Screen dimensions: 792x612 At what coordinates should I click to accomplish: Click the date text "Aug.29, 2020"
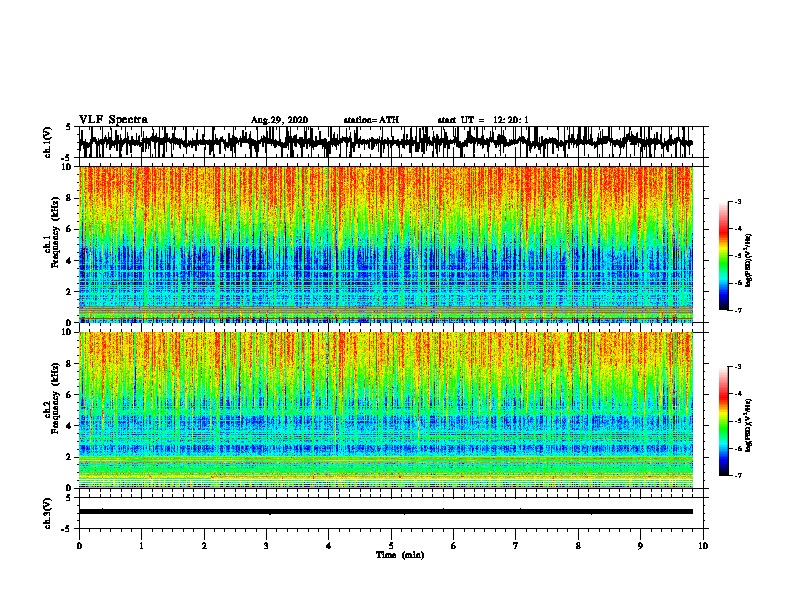[279, 120]
